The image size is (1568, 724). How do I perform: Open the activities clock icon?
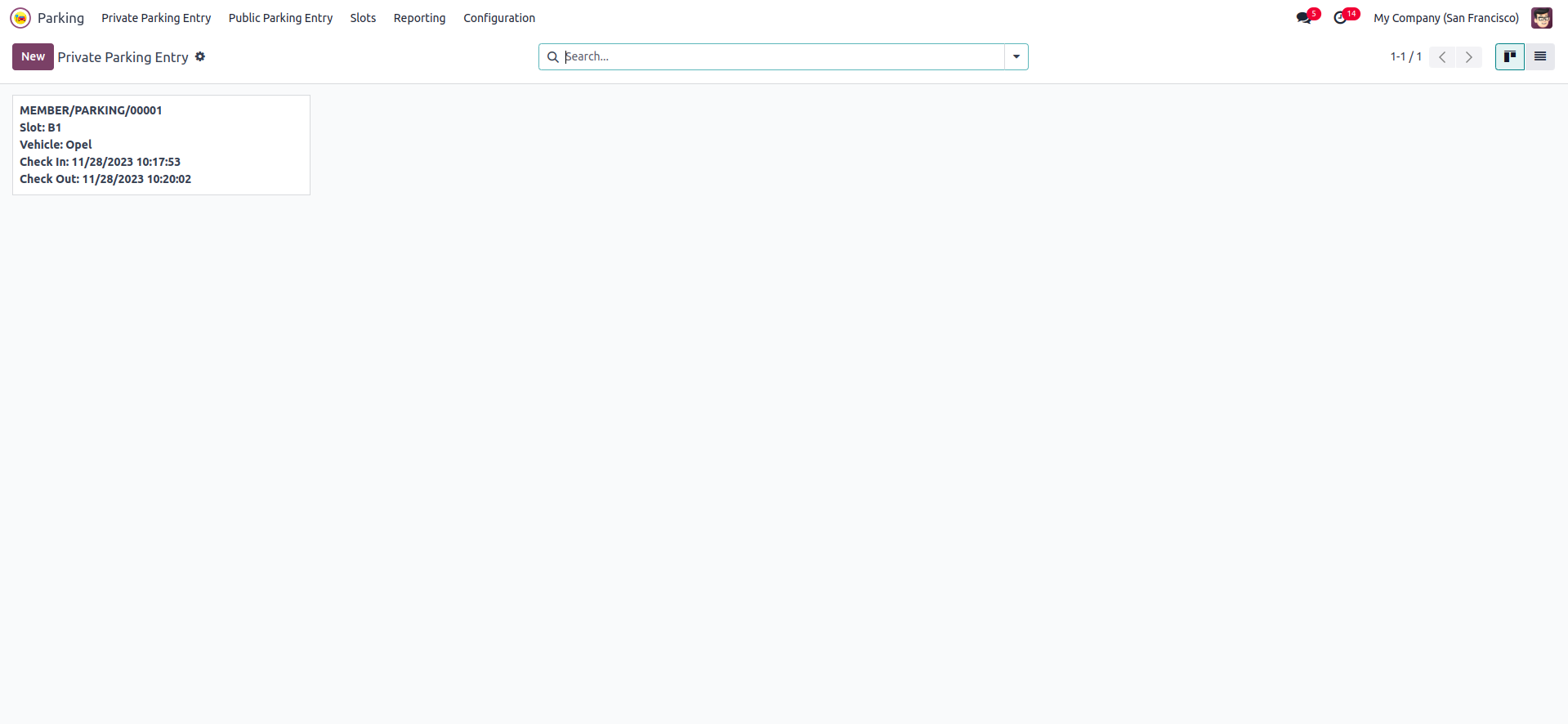tap(1340, 18)
